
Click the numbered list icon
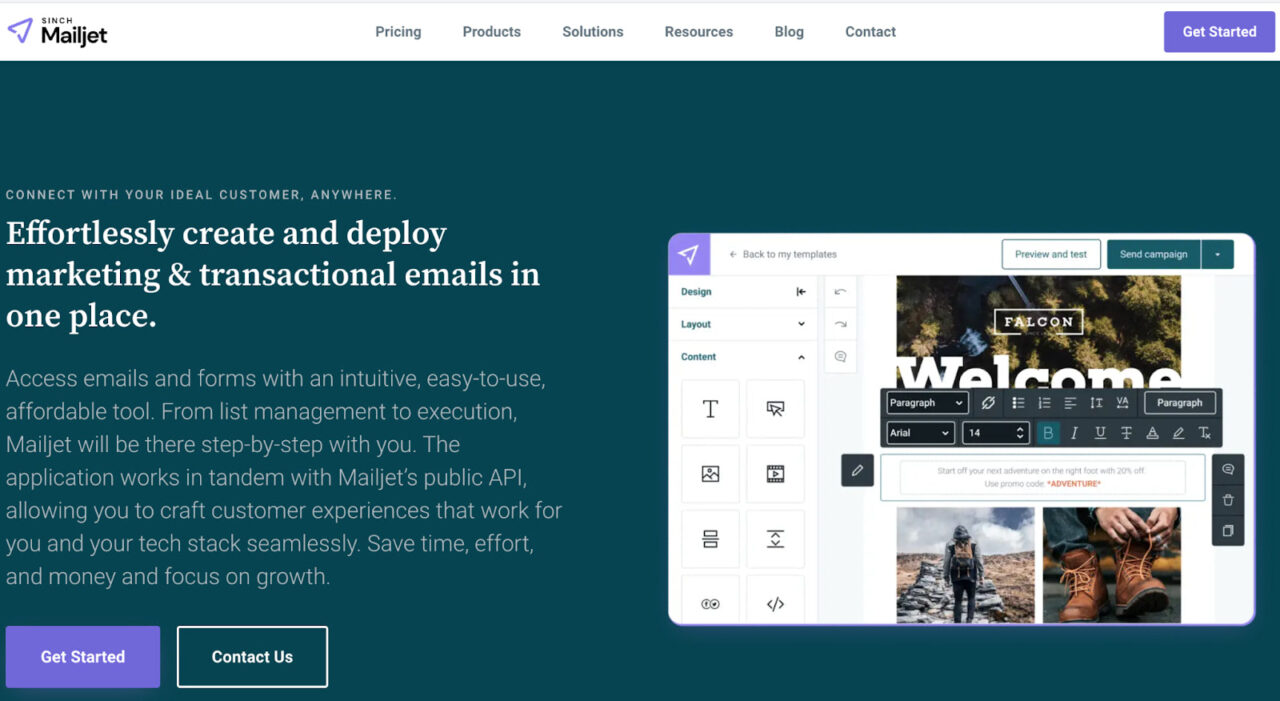[1044, 403]
